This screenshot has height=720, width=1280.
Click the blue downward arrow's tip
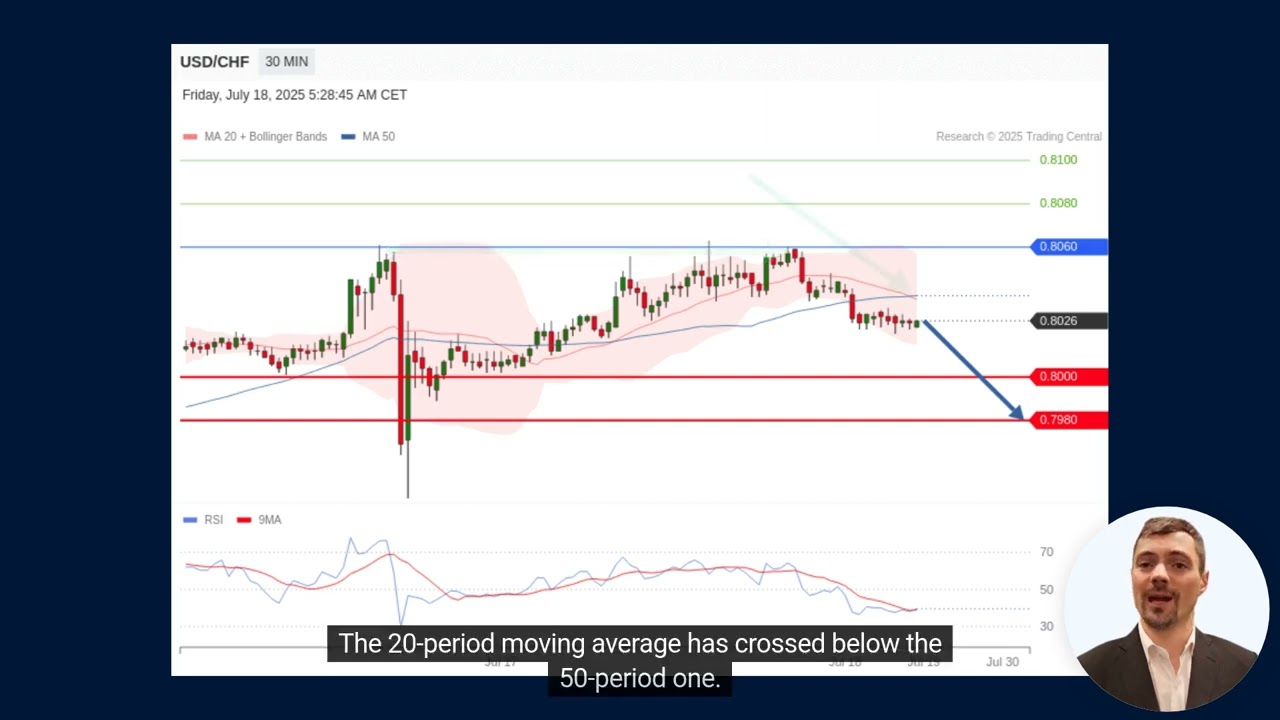(1020, 415)
